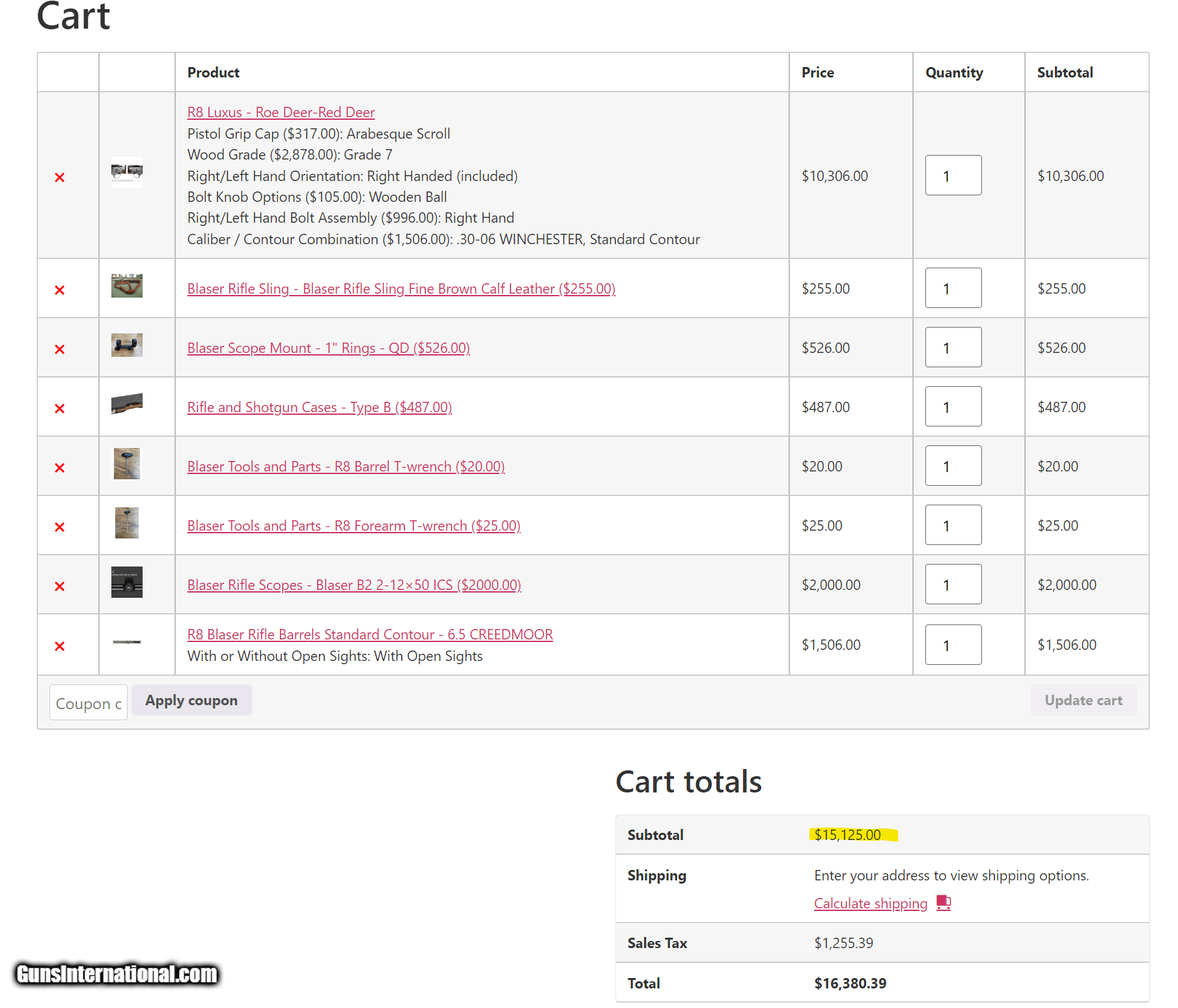Open the Blaser Rifle Sling thumbnail
1178x1008 pixels.
point(127,286)
